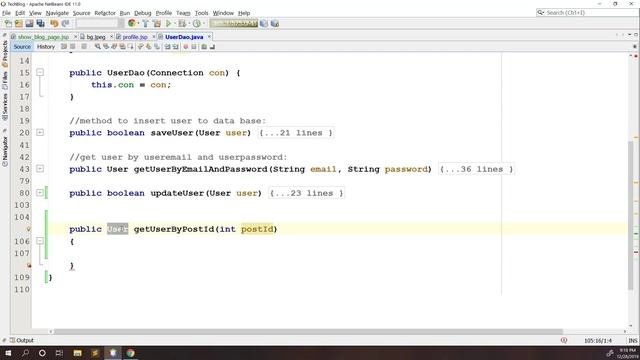The width and height of the screenshot is (640, 360).
Task: Click the '{...23 lines }' folded block
Action: 307,193
